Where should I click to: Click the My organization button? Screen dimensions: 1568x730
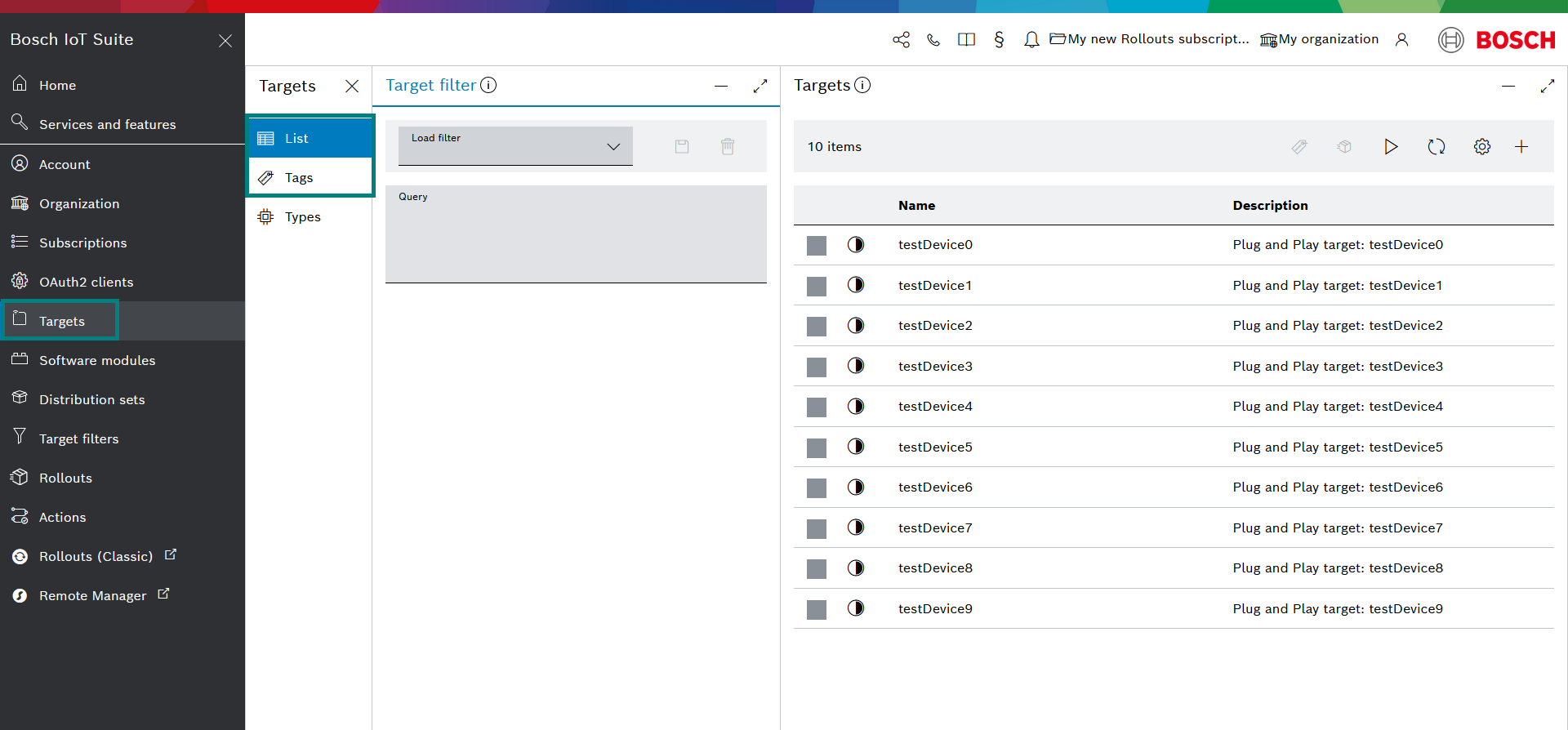coord(1319,39)
